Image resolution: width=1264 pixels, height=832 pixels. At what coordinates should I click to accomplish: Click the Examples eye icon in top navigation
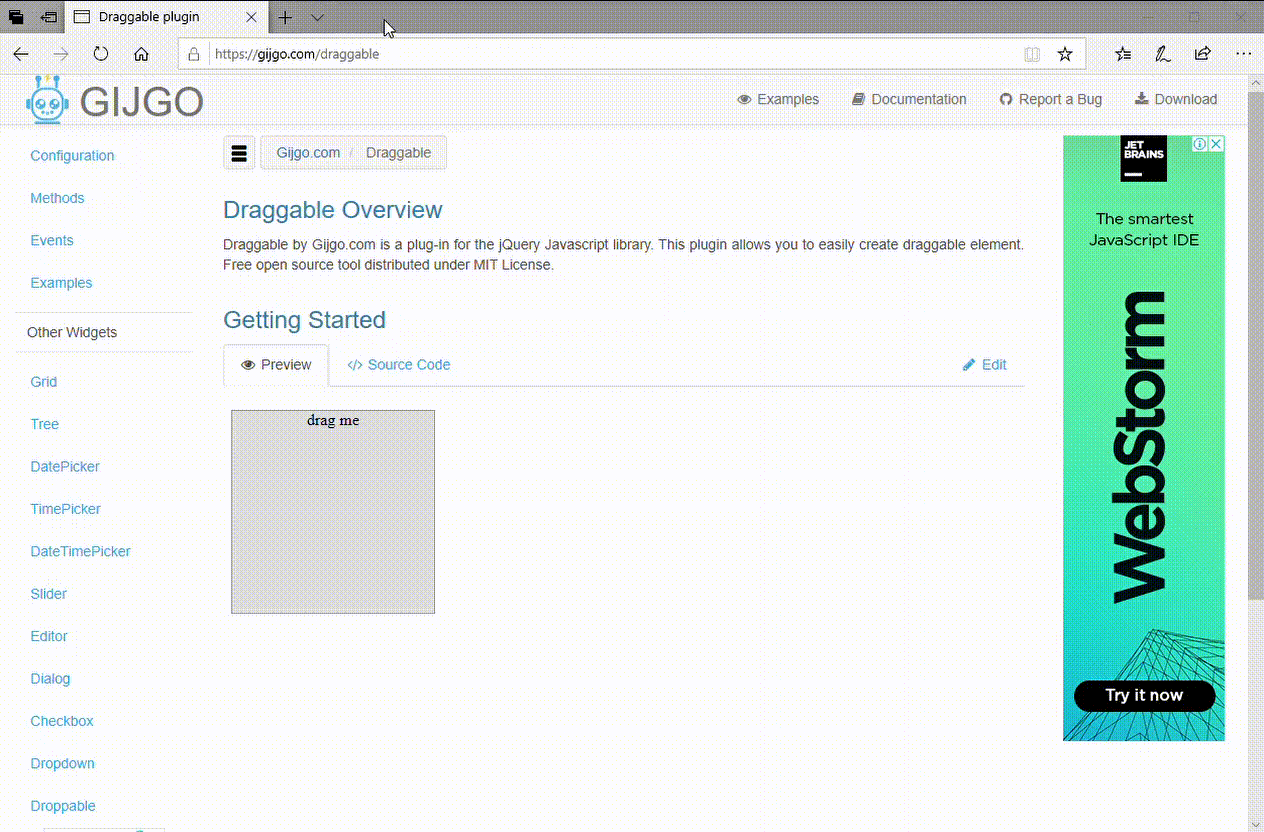pos(743,99)
